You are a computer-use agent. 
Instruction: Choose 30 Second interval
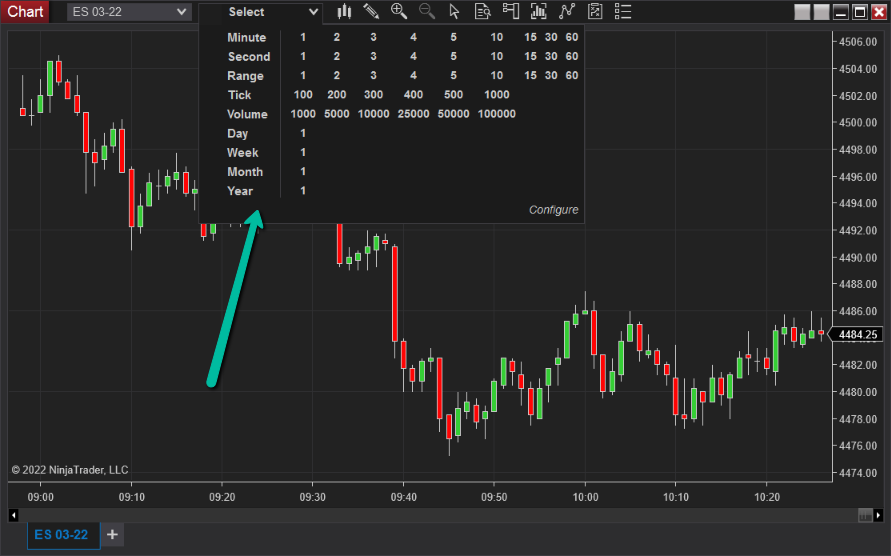click(551, 56)
